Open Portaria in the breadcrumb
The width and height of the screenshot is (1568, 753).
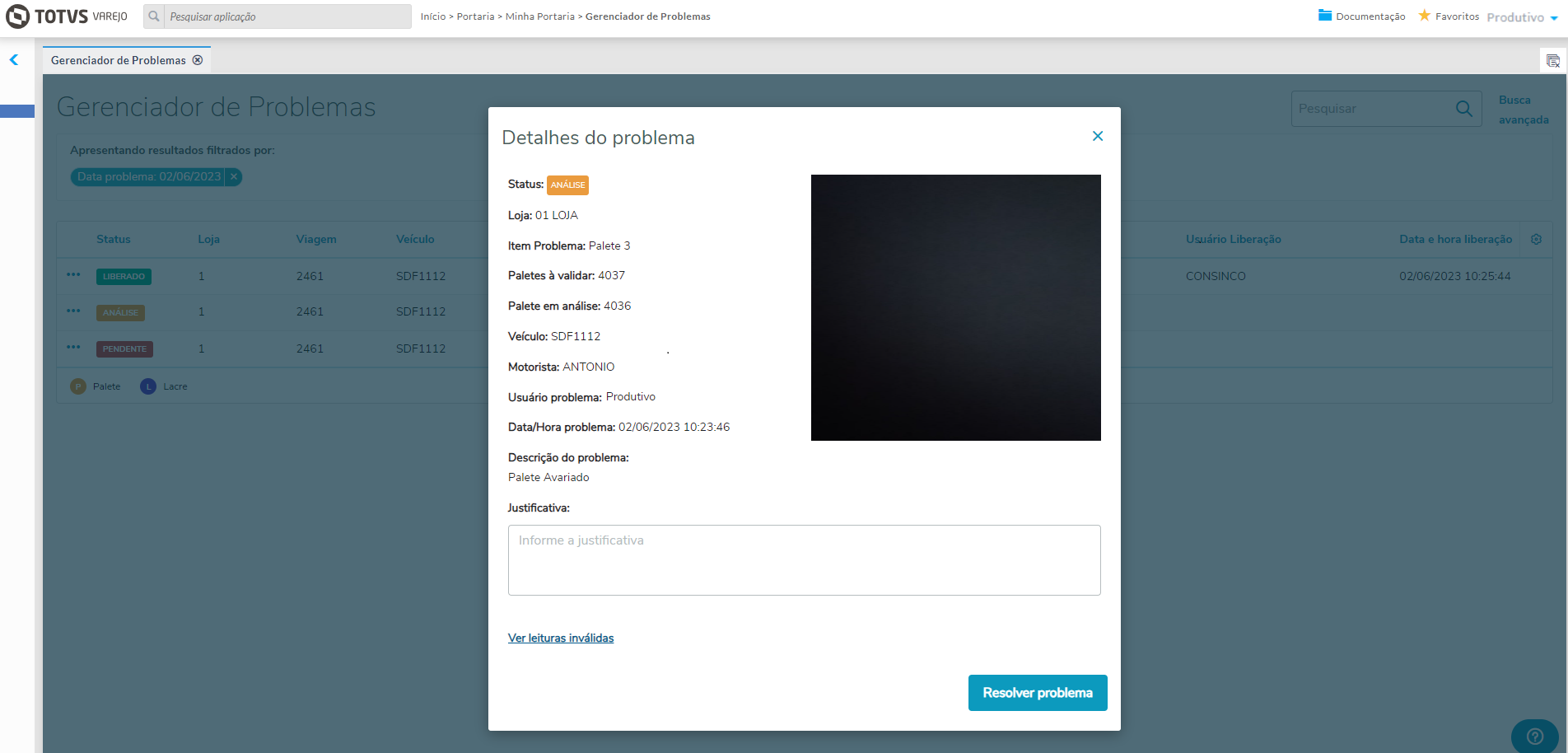(x=476, y=16)
